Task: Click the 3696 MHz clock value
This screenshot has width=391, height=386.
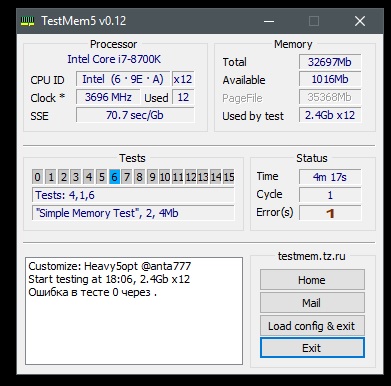Action: tap(108, 97)
